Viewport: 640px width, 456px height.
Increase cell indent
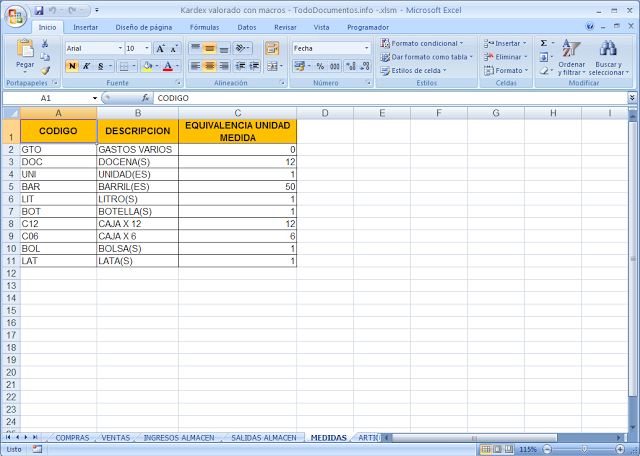coord(254,66)
